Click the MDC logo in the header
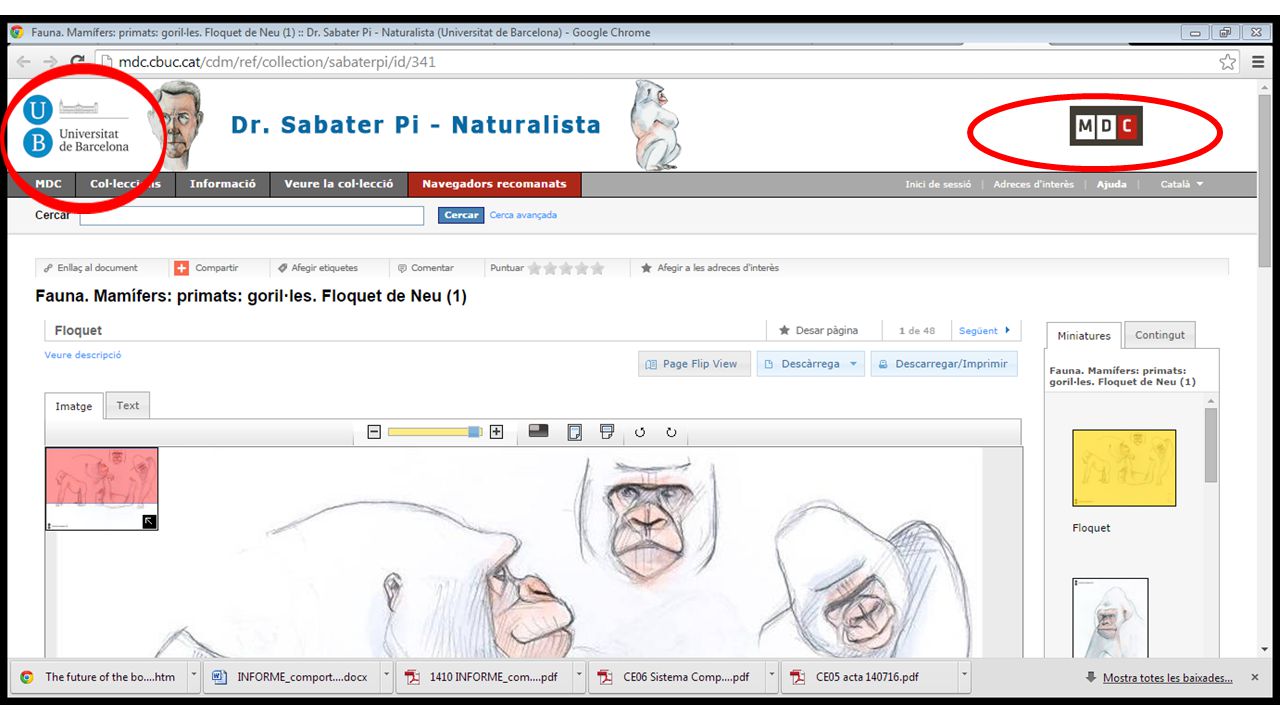The image size is (1280, 720). pos(1106,126)
